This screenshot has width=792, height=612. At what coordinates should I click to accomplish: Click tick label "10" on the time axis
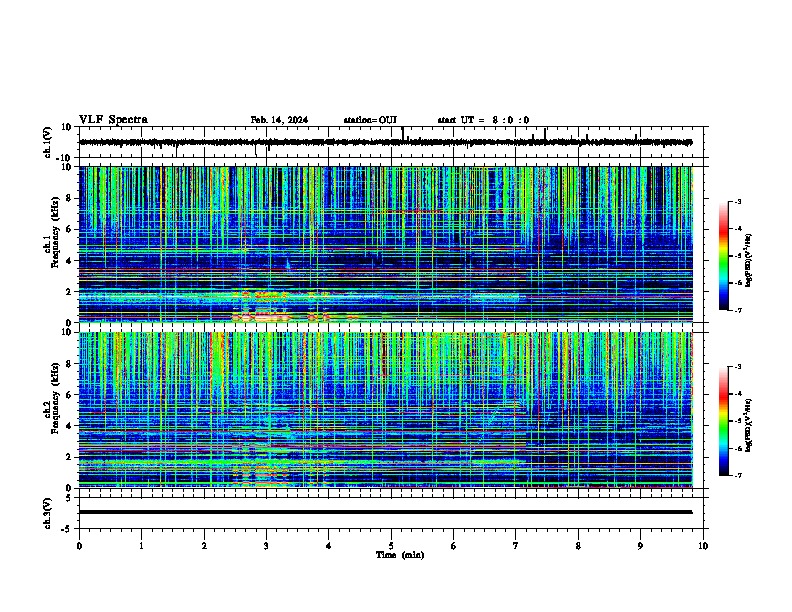(703, 546)
